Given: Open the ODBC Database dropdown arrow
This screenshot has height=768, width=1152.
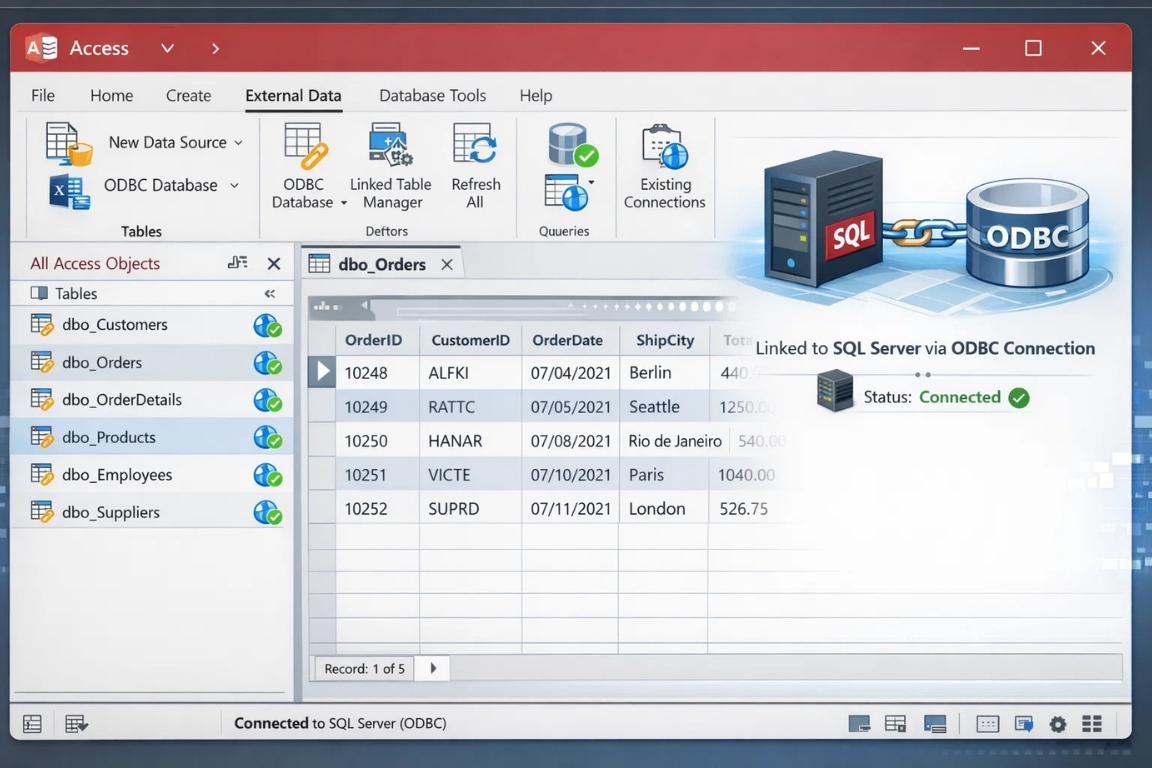Looking at the screenshot, I should 233,185.
